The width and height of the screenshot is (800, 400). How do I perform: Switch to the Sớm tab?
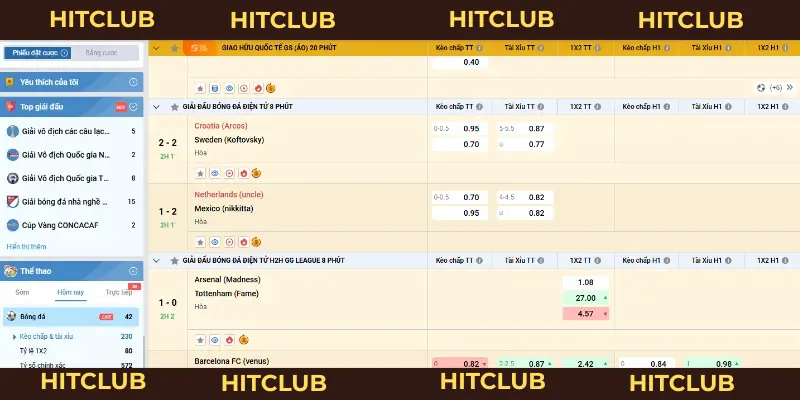22,292
